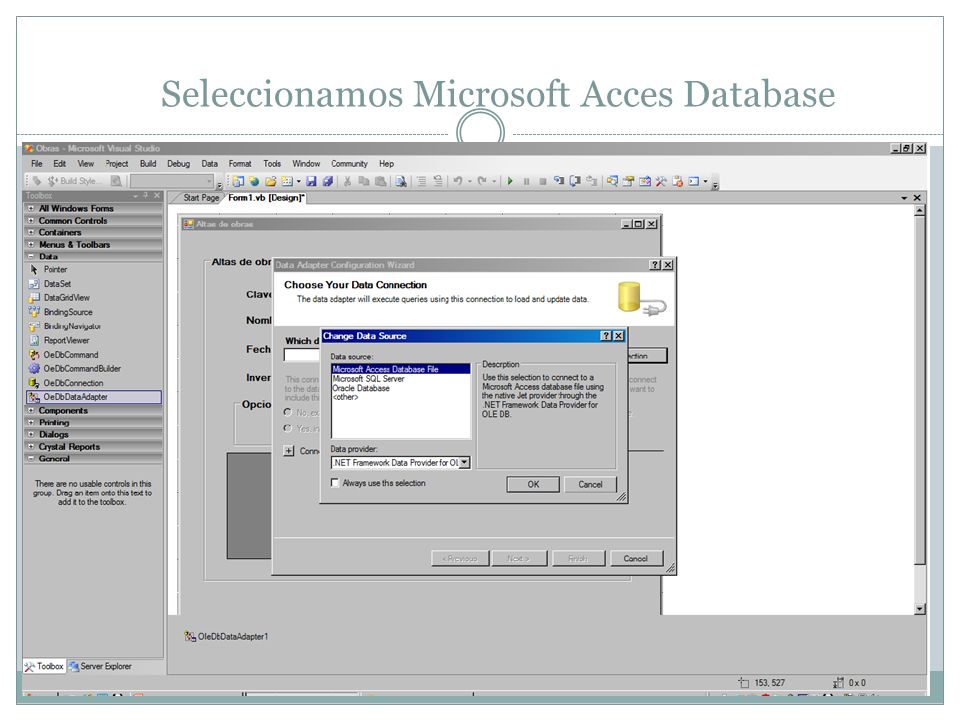Click Cancel at the bottom of the Configuration Wizard
The width and height of the screenshot is (960, 720).
636,558
